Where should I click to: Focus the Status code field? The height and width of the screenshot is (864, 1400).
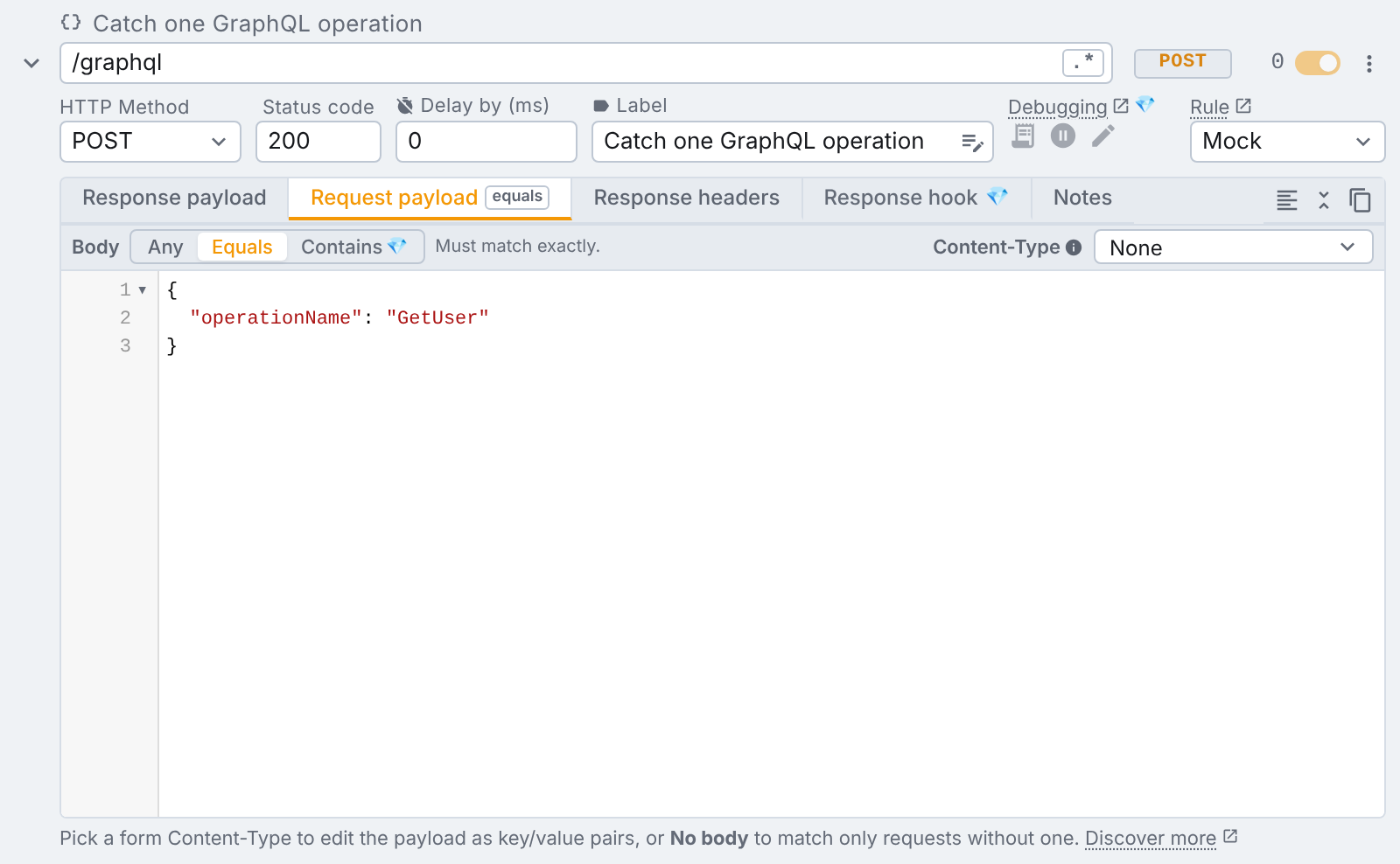click(318, 142)
